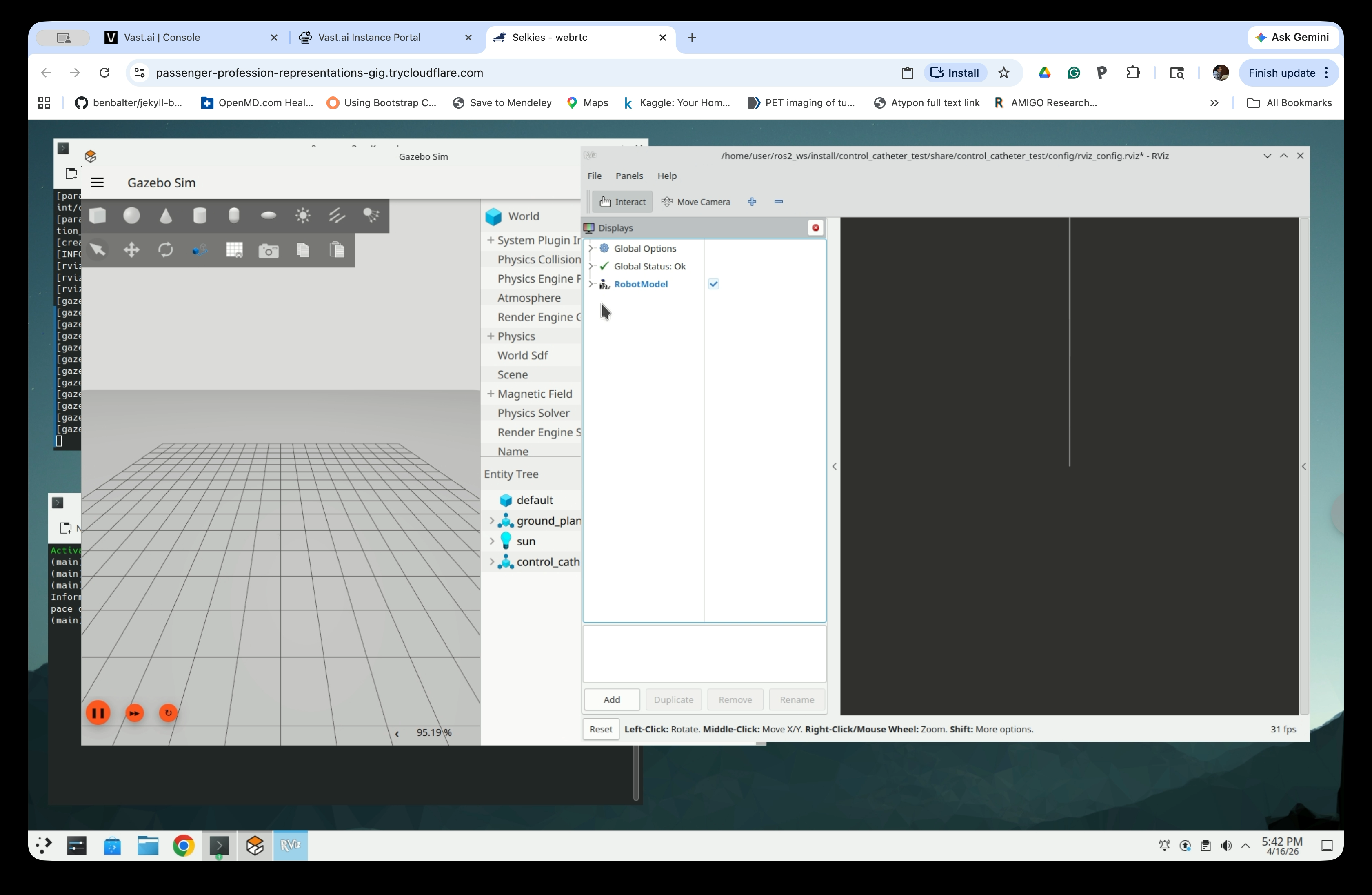
Task: Insert a box shape in Gazebo
Action: 98,215
